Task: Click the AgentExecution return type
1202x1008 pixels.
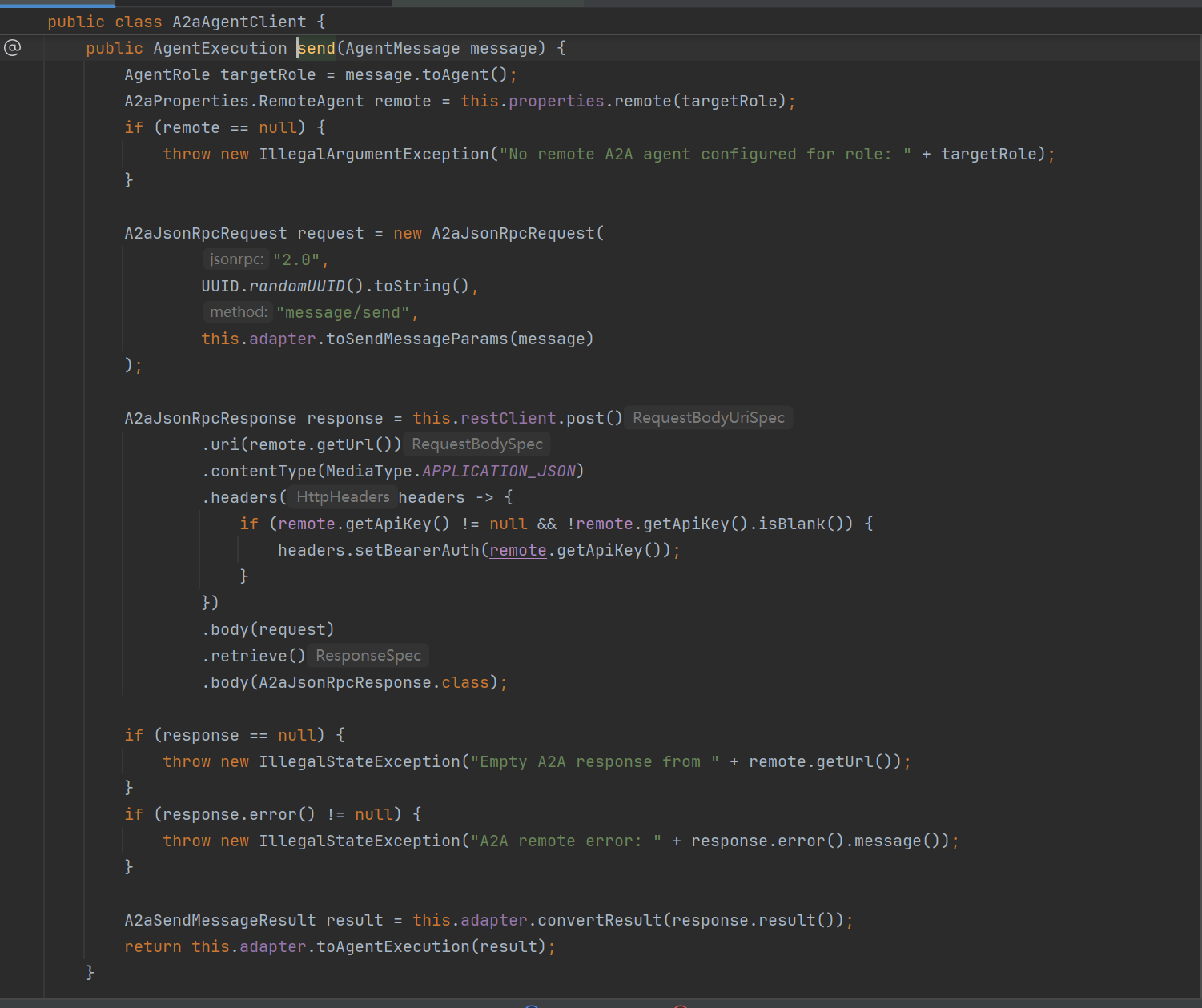Action: tap(220, 48)
